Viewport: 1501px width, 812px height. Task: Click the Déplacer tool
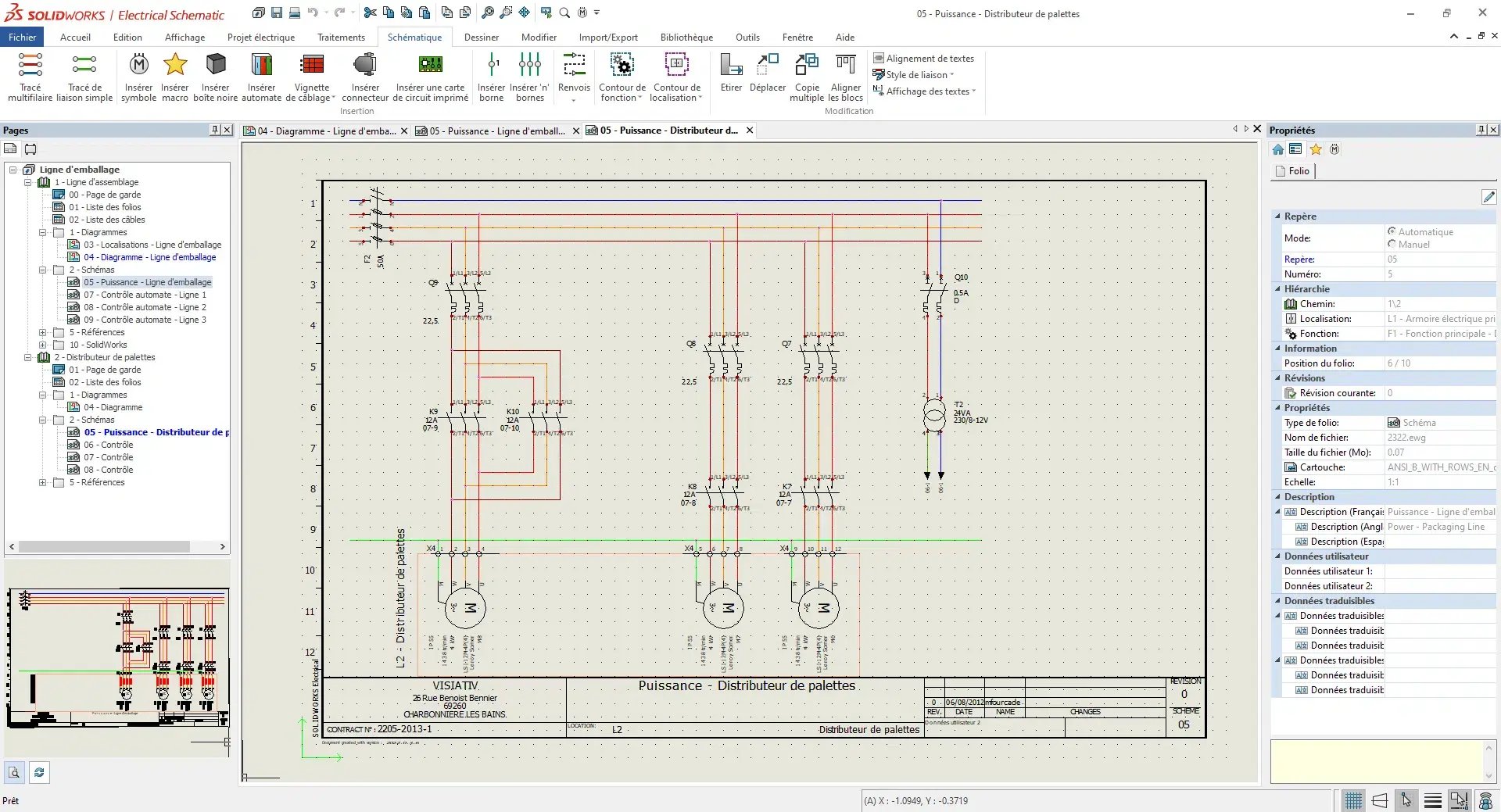click(768, 73)
